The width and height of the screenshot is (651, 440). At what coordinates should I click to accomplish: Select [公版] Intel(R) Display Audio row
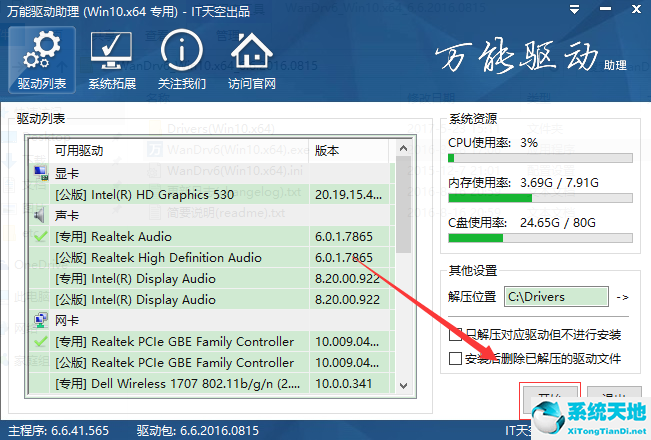210,300
